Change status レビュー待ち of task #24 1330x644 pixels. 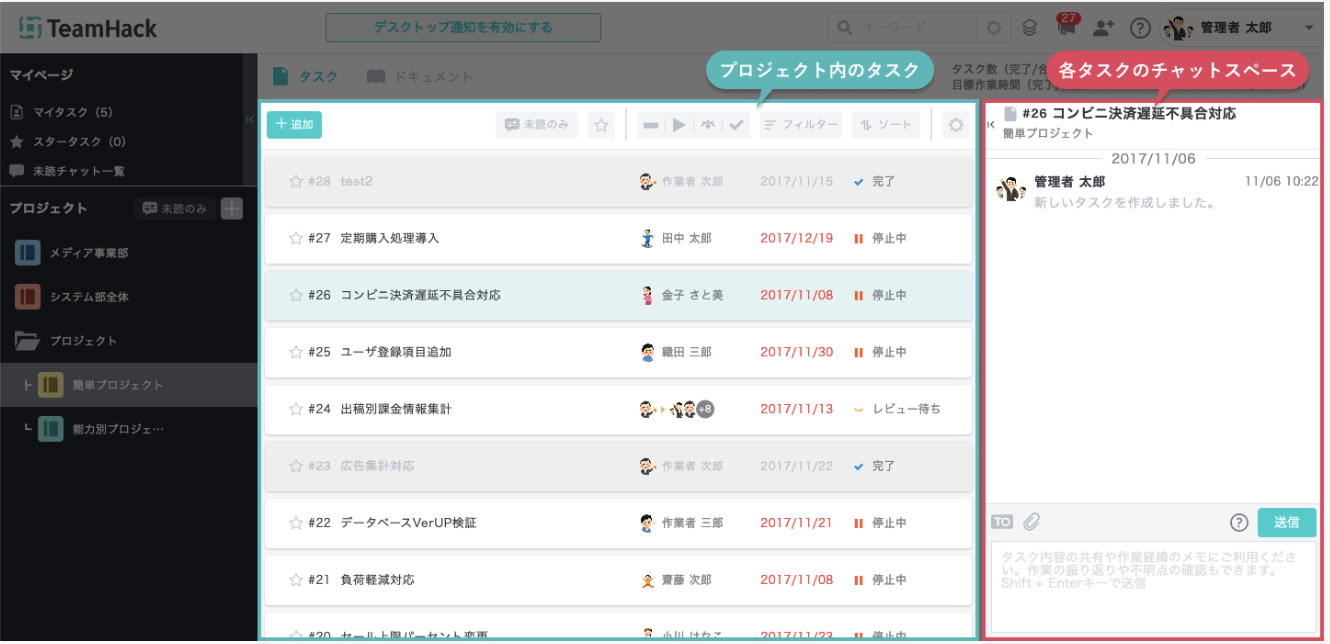tap(896, 409)
